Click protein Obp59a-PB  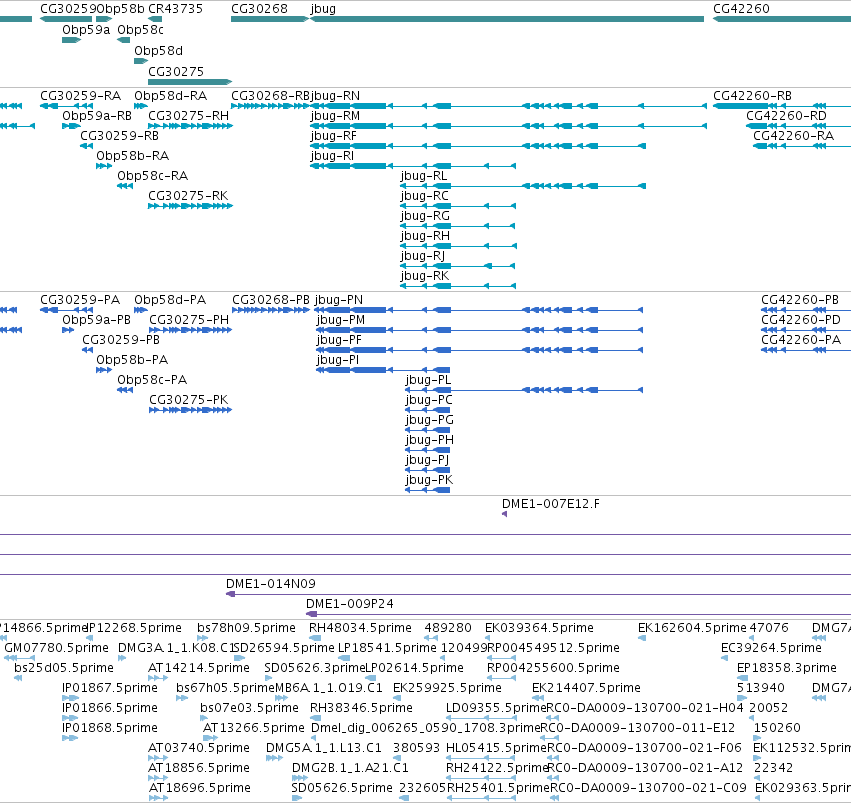(97, 320)
